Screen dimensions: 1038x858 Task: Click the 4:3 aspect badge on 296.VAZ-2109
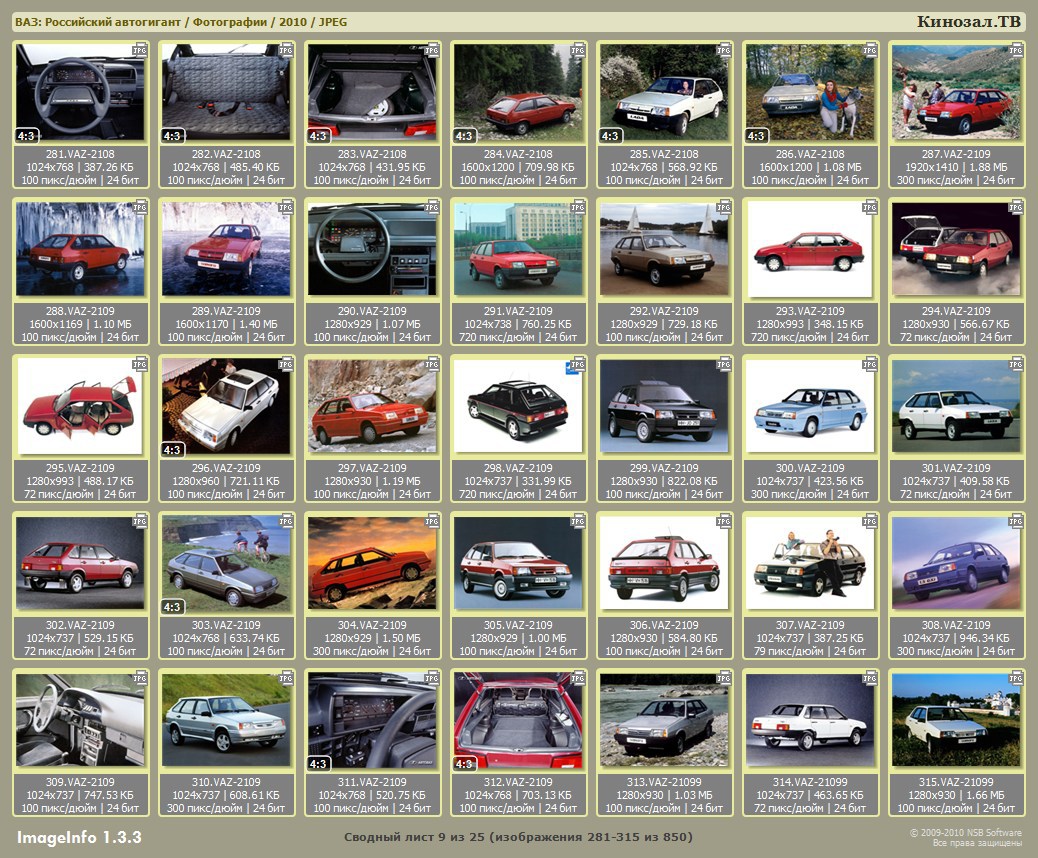pyautogui.click(x=172, y=450)
